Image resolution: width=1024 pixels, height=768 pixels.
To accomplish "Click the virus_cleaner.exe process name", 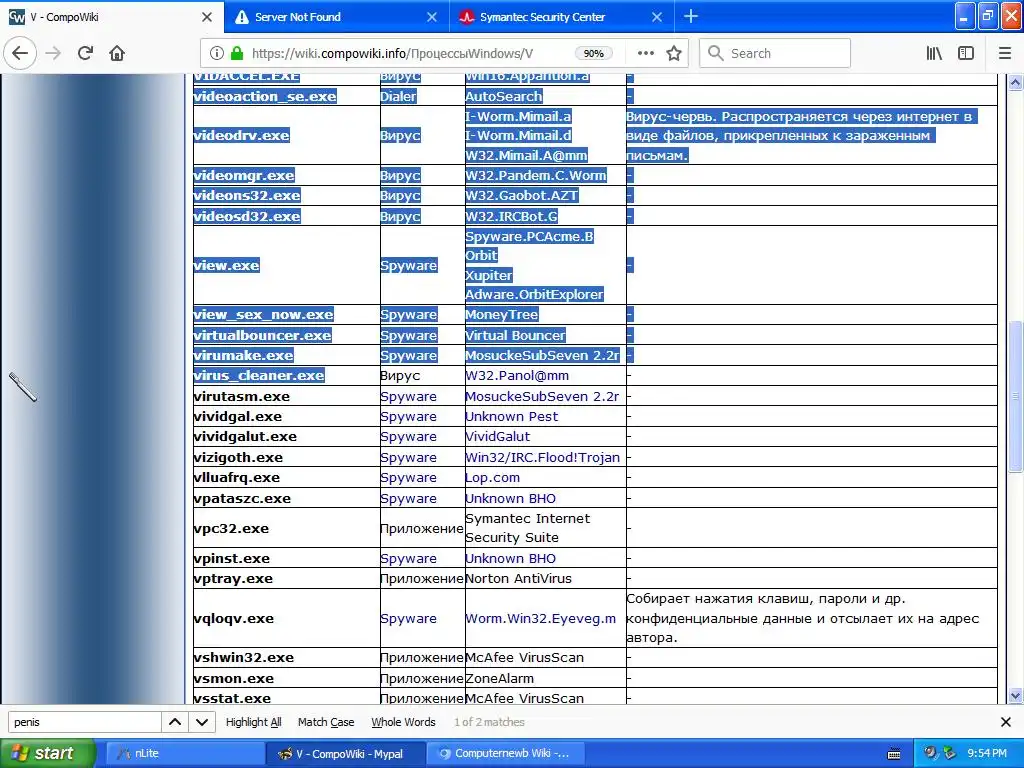I will pos(259,376).
